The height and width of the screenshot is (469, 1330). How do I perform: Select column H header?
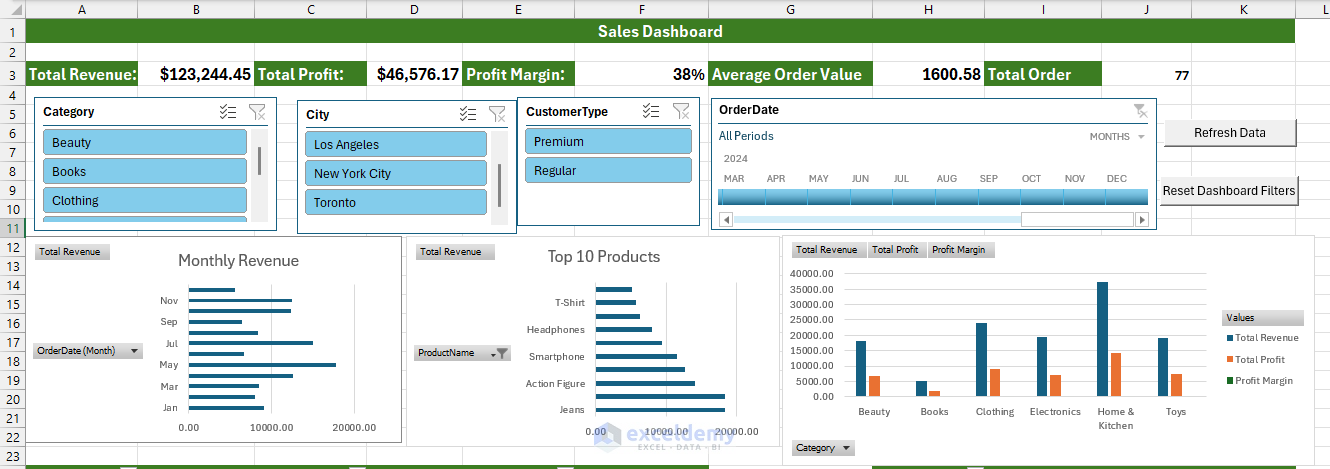928,9
